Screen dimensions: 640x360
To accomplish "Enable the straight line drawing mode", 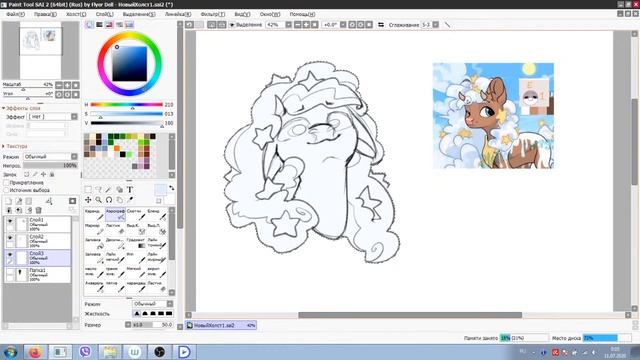I will point(447,25).
